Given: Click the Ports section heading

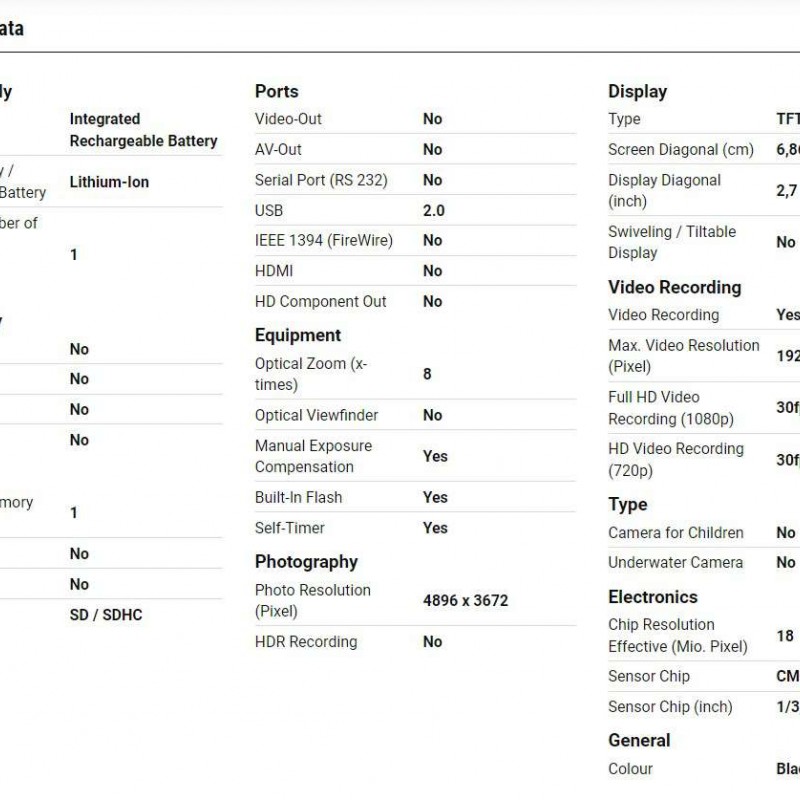Looking at the screenshot, I should click(277, 91).
